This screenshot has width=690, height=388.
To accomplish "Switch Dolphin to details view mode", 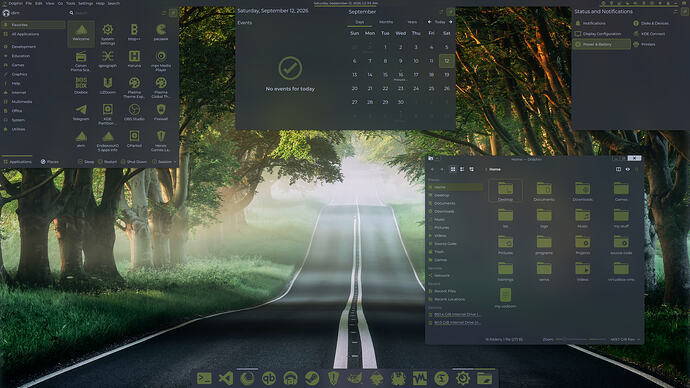I will click(471, 169).
